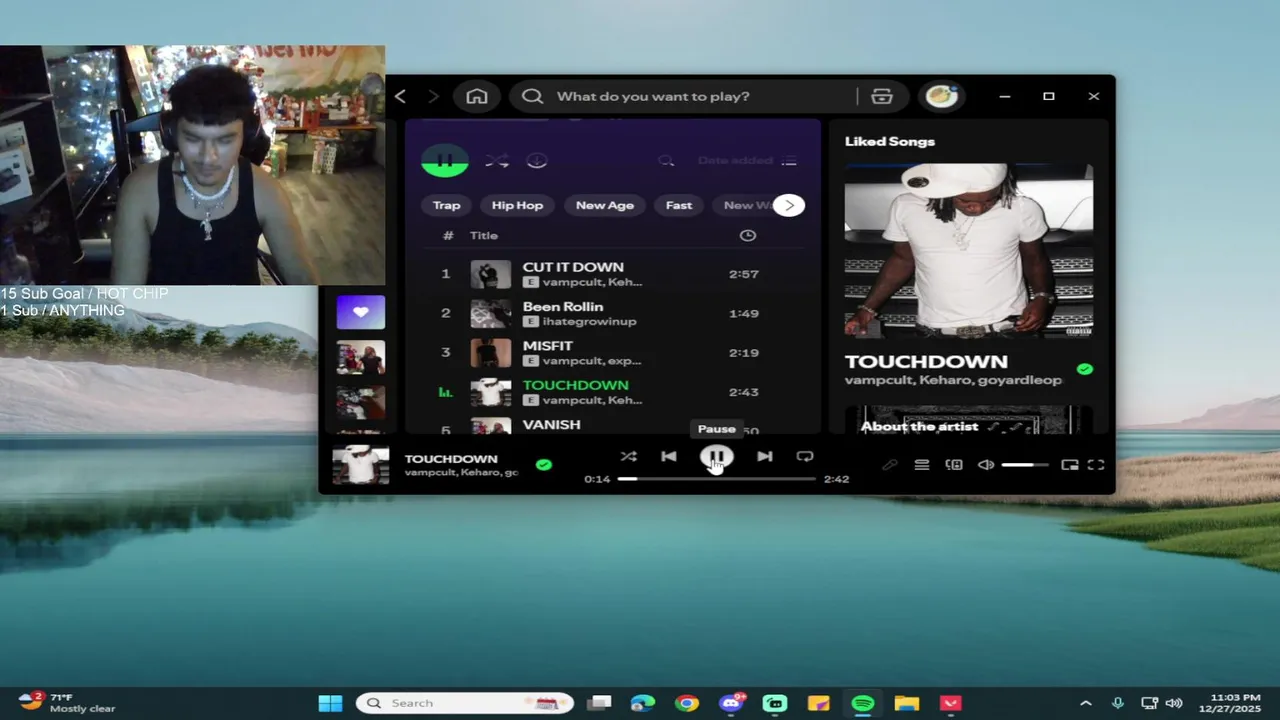This screenshot has height=720, width=1280.
Task: Open the Spotify taskbar icon
Action: (x=863, y=703)
